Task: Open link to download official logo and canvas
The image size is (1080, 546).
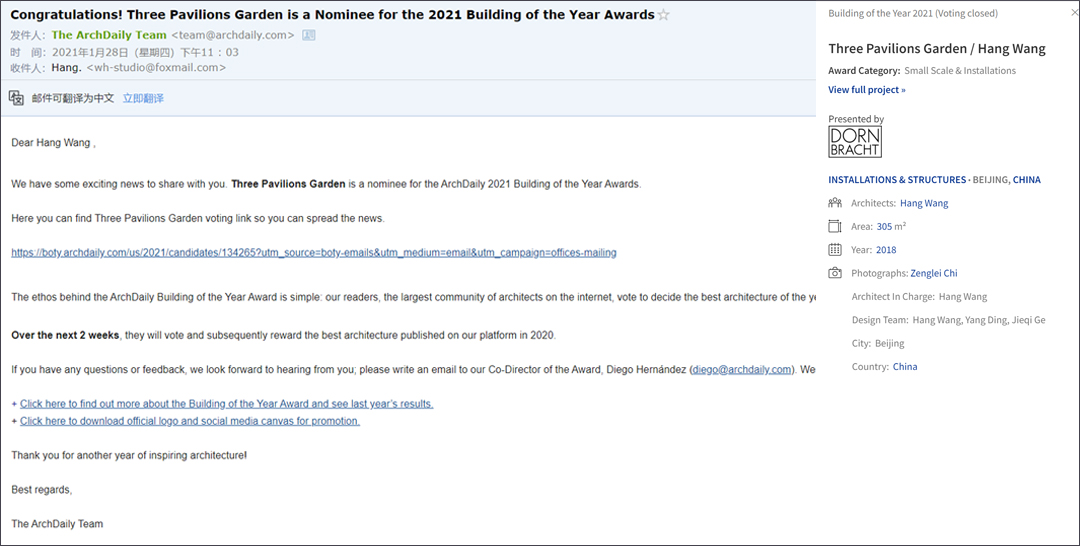Action: pos(190,421)
